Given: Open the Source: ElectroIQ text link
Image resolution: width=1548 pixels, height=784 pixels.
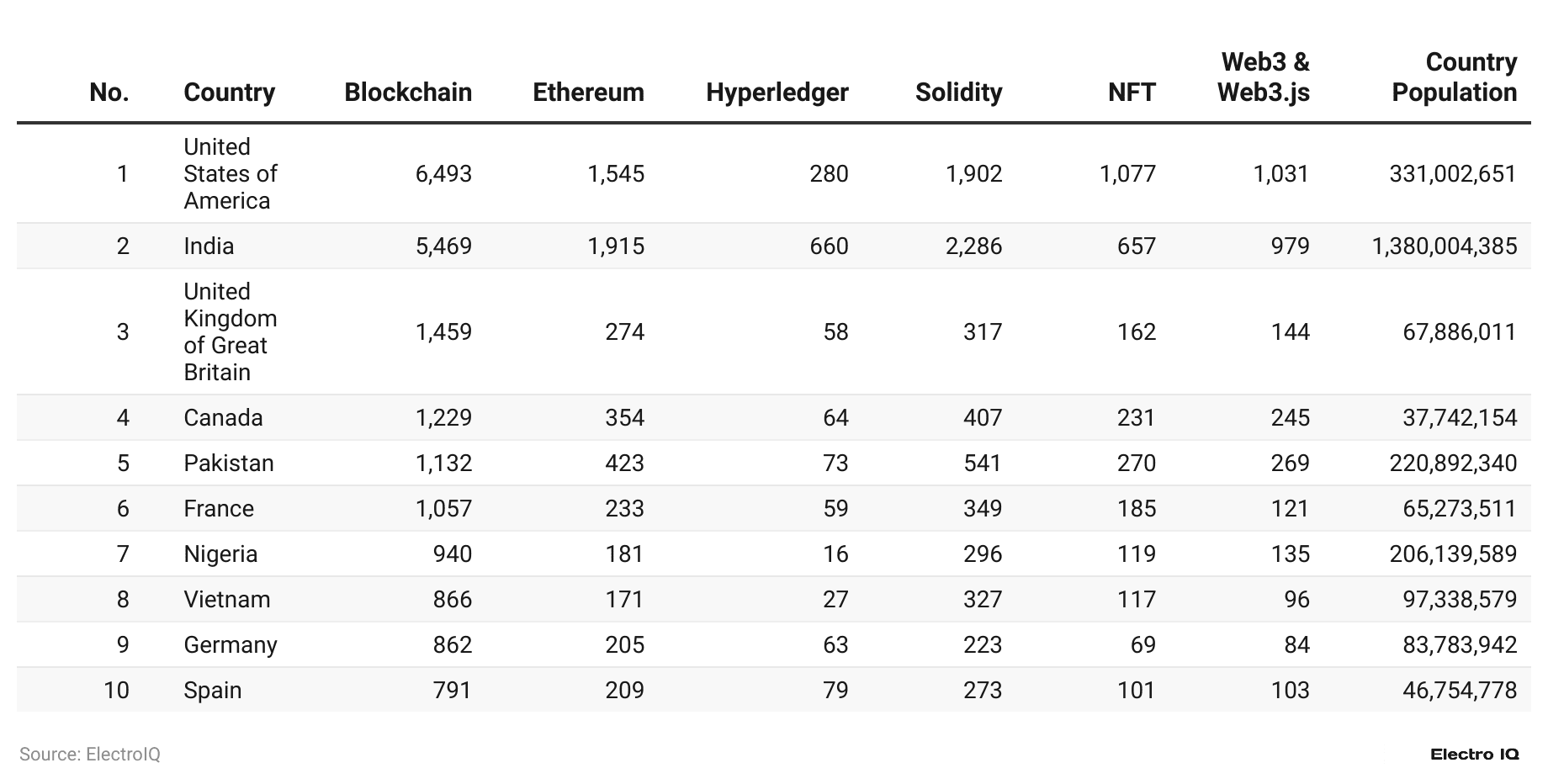Looking at the screenshot, I should [x=90, y=754].
